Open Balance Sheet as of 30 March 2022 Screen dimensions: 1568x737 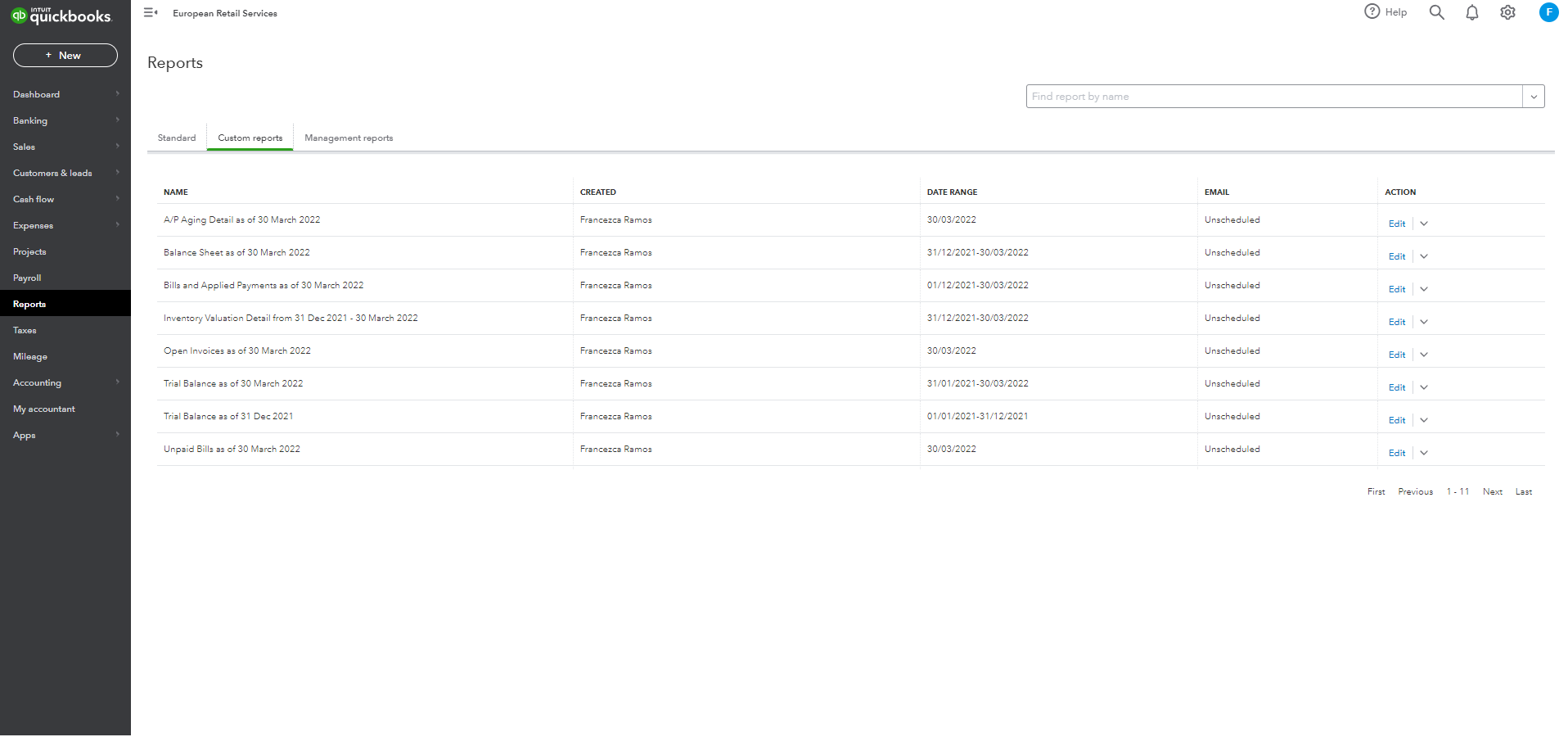point(237,252)
